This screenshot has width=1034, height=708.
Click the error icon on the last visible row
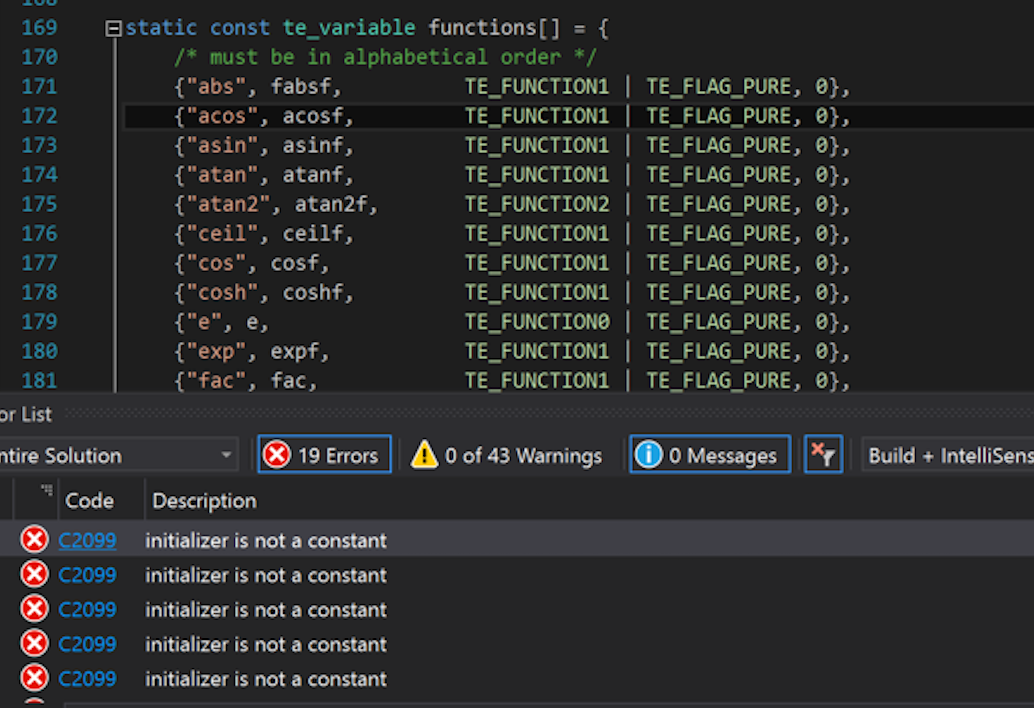coord(33,678)
